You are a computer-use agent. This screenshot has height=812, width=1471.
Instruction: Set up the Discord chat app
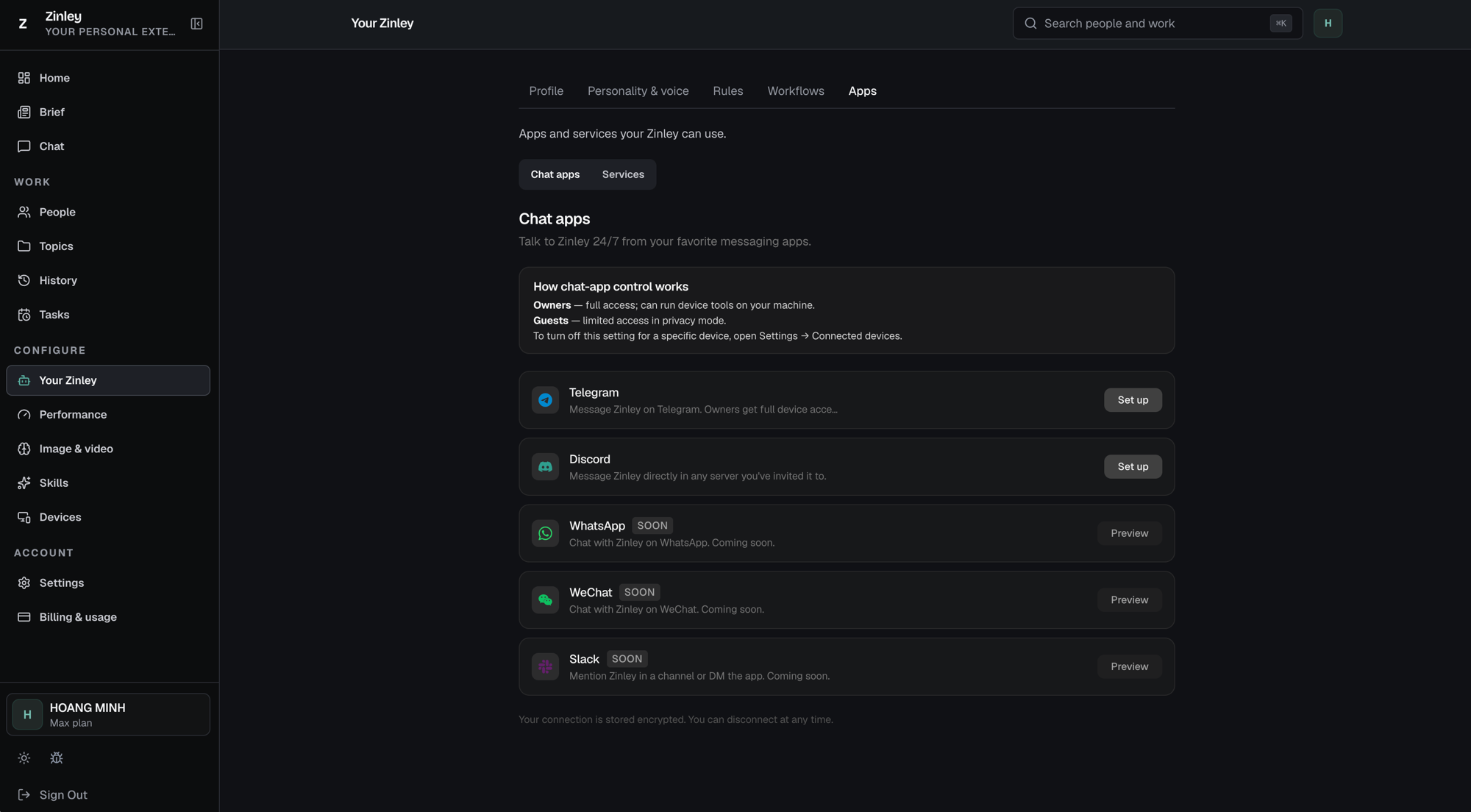1133,466
